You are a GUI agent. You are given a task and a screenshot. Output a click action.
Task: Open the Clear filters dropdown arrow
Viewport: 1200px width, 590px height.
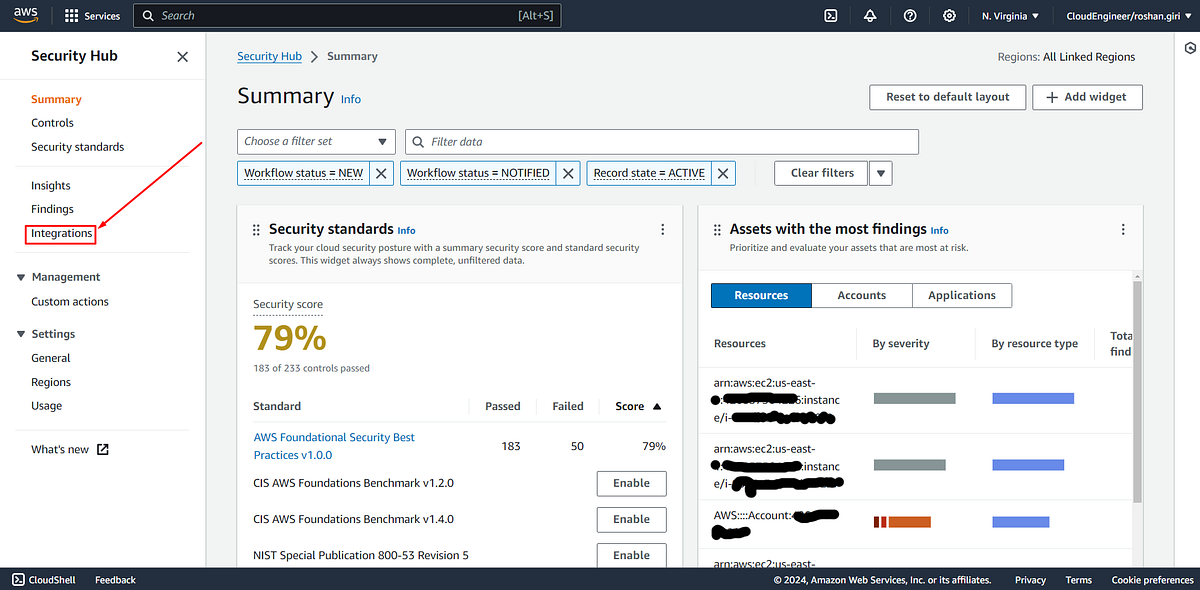tap(880, 173)
